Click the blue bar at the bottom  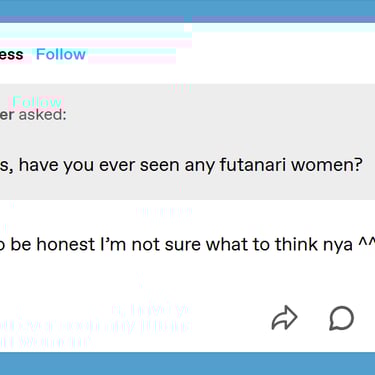click(187, 363)
